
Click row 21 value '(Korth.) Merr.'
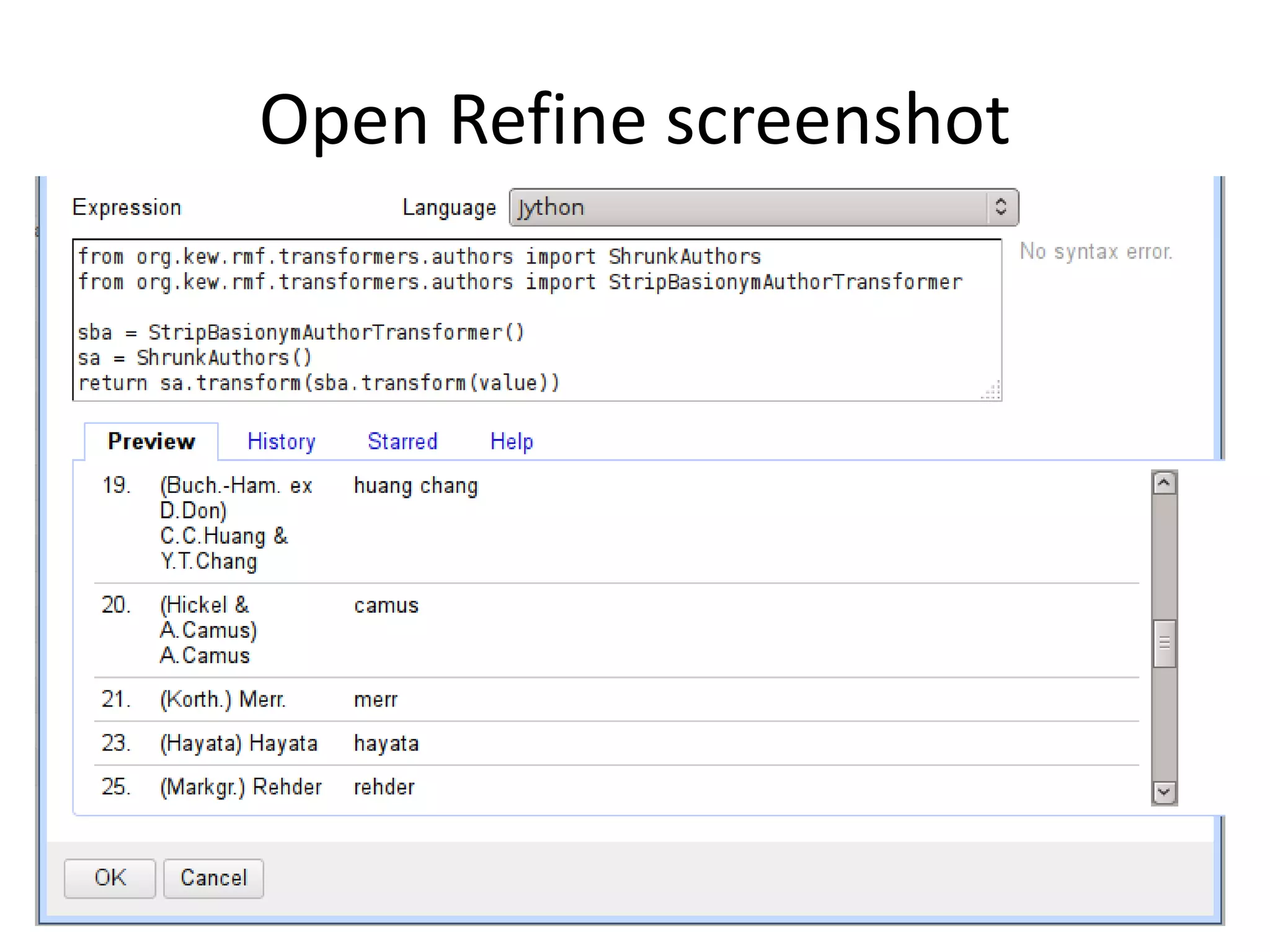point(223,700)
